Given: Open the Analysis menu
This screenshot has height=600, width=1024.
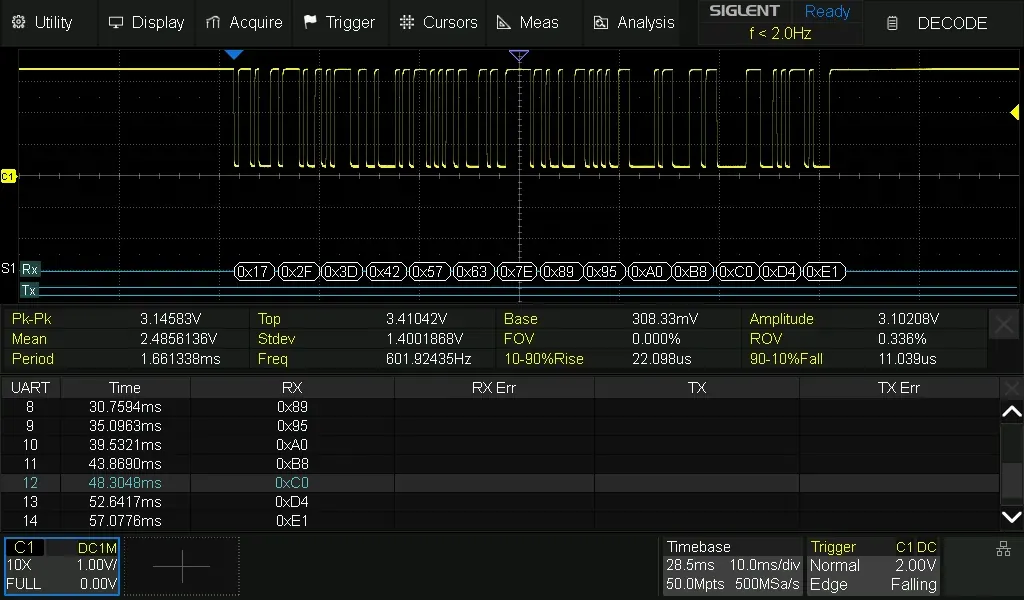Looking at the screenshot, I should 634,22.
